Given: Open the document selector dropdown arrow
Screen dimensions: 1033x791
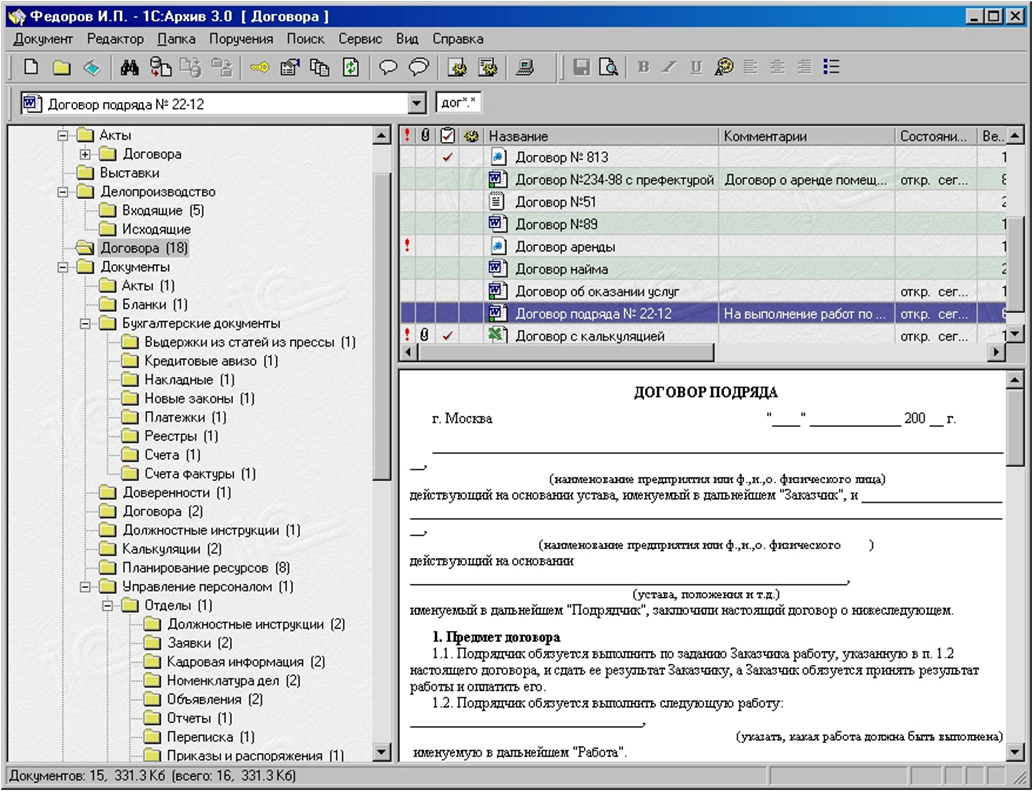Looking at the screenshot, I should [416, 103].
